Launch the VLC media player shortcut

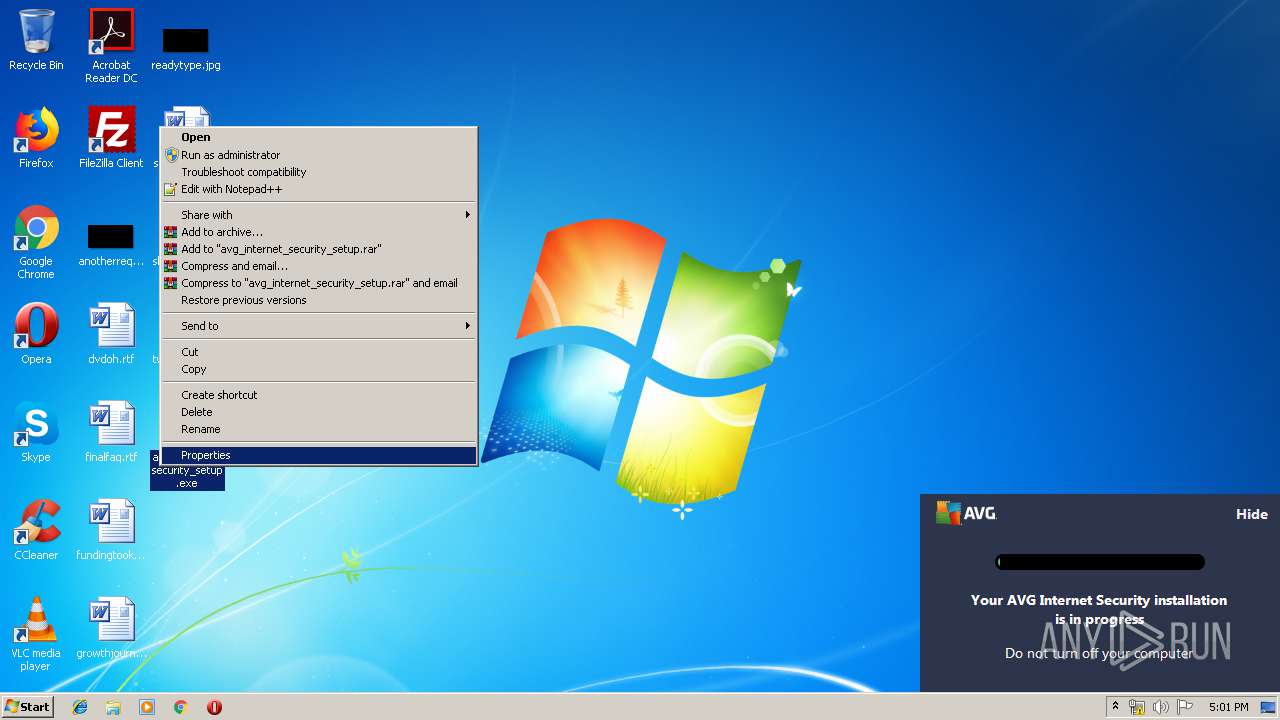click(x=36, y=634)
